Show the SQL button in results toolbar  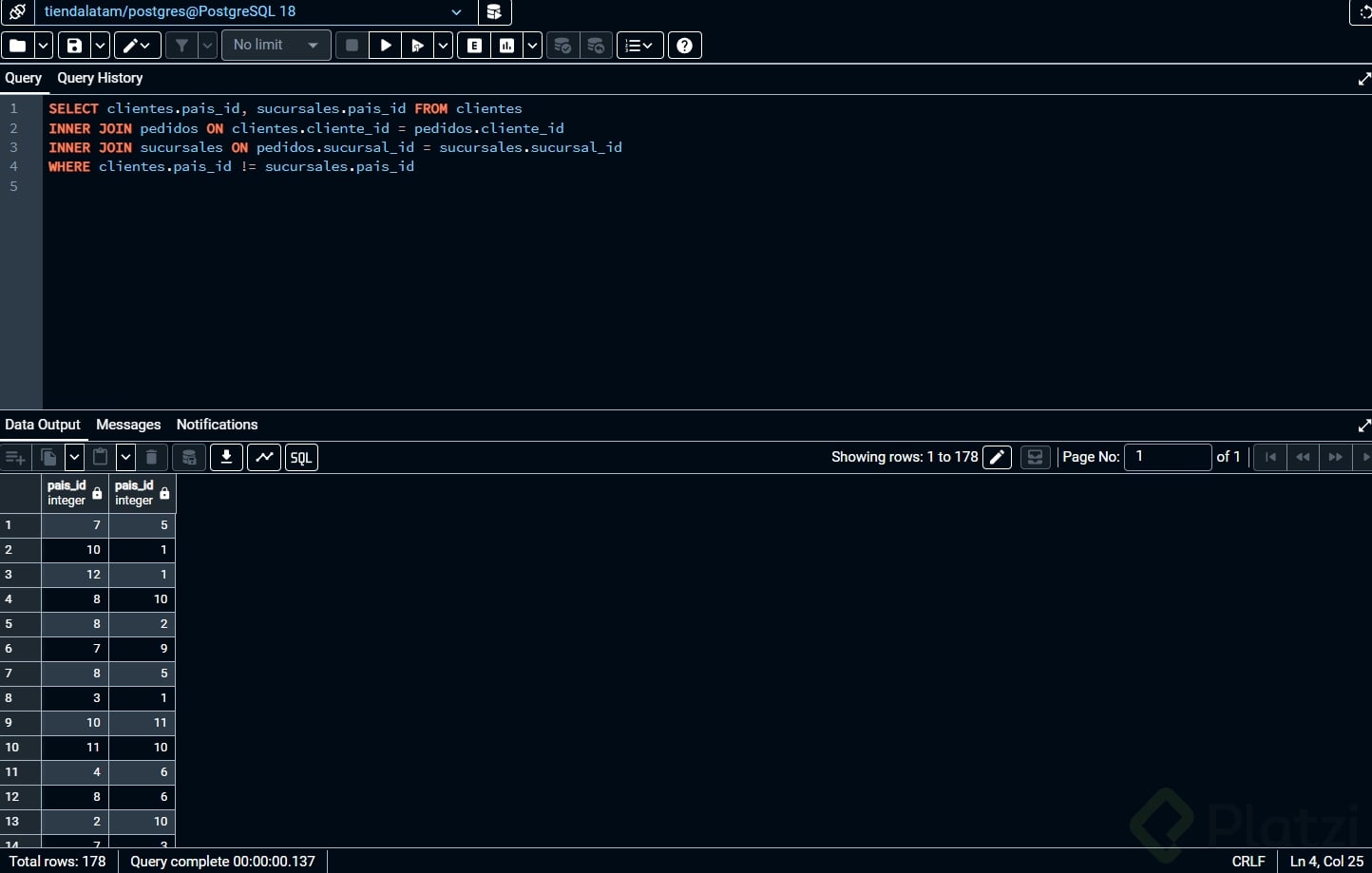301,457
